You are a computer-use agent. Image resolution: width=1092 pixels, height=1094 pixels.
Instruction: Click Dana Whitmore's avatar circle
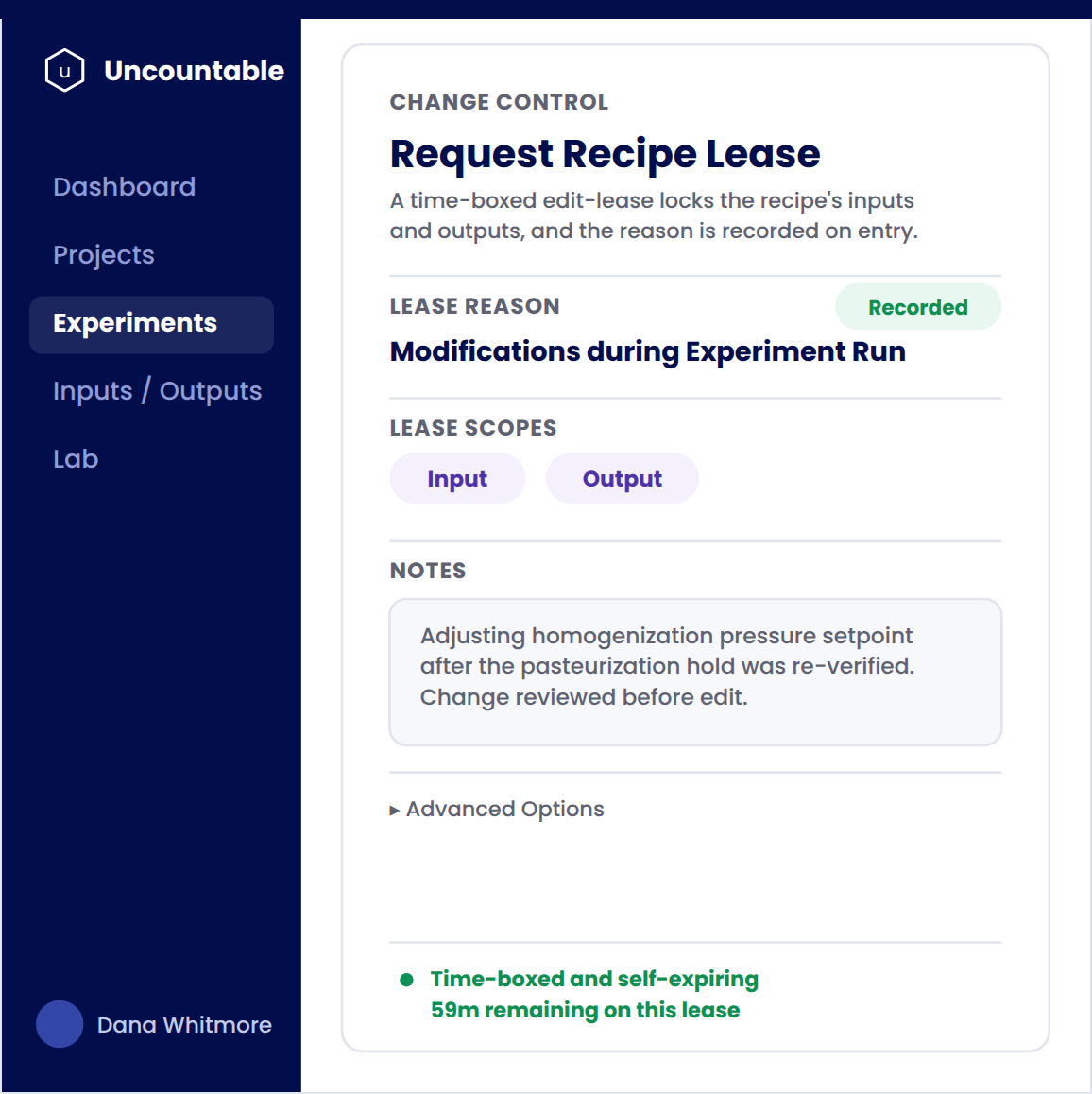point(60,1024)
